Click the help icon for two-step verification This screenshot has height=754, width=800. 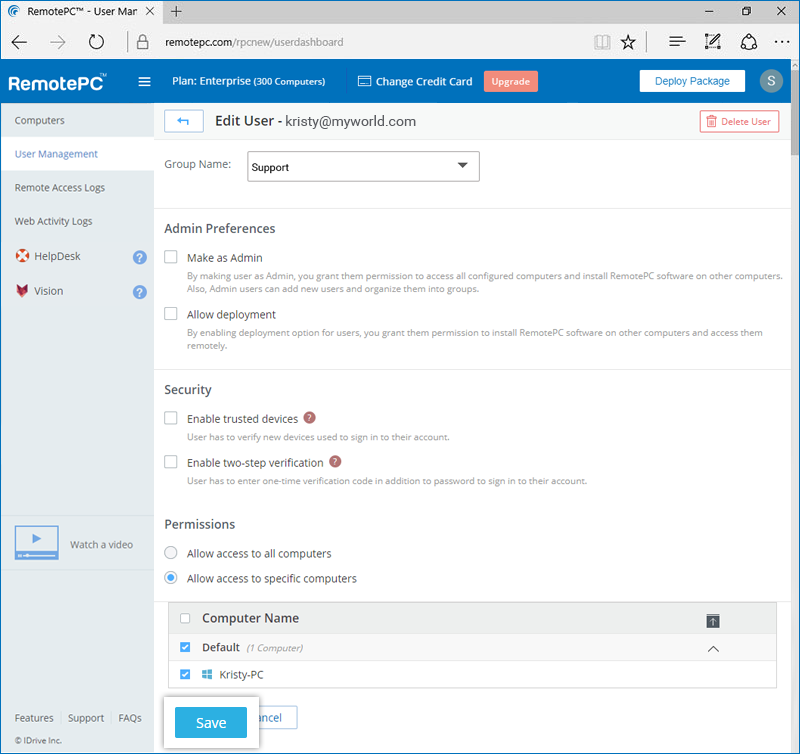335,462
